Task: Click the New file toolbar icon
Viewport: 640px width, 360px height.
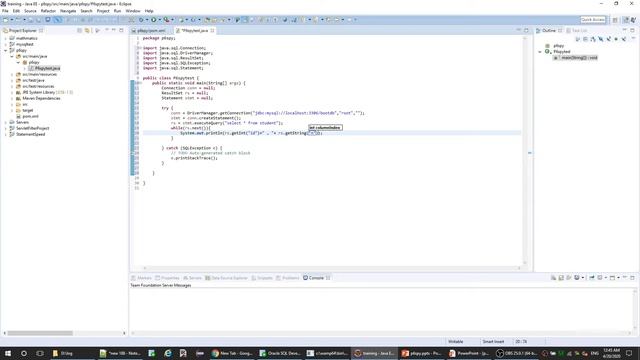Action: pyautogui.click(x=5, y=20)
